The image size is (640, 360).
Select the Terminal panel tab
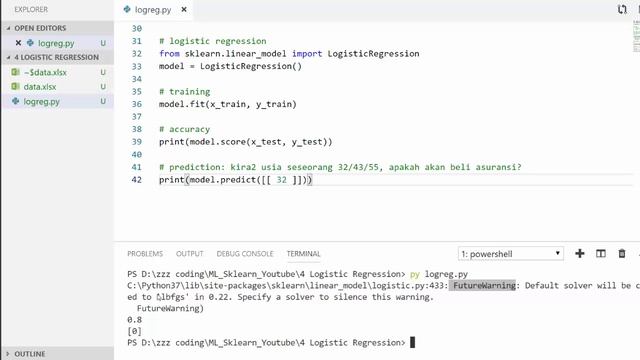pos(303,254)
